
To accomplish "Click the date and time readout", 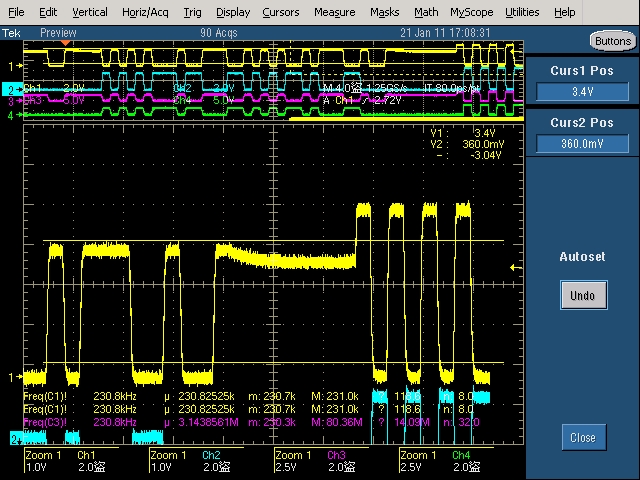I will pyautogui.click(x=445, y=33).
